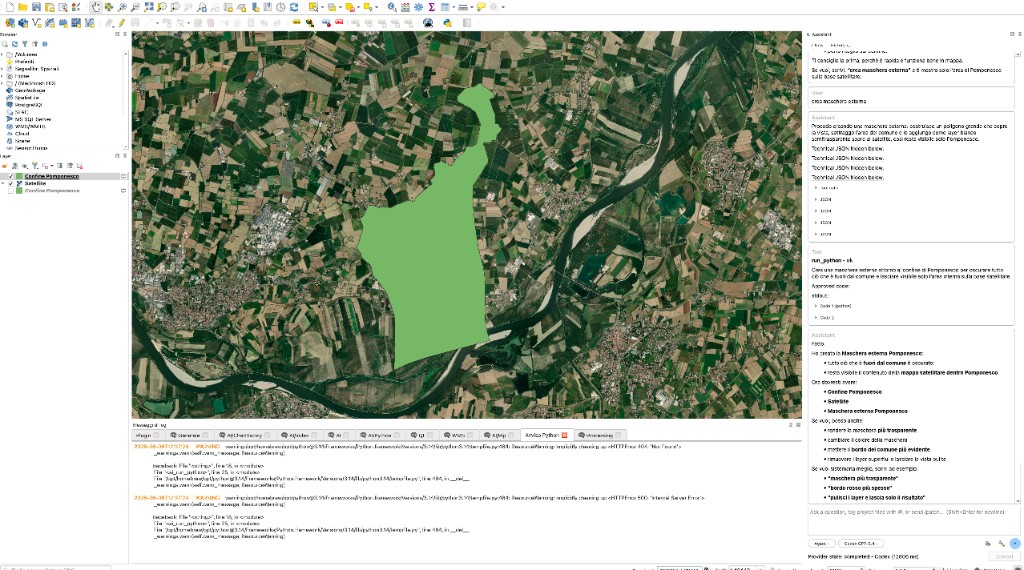Click the blue send button in Assistant
The height and width of the screenshot is (570, 1024).
[1014, 543]
